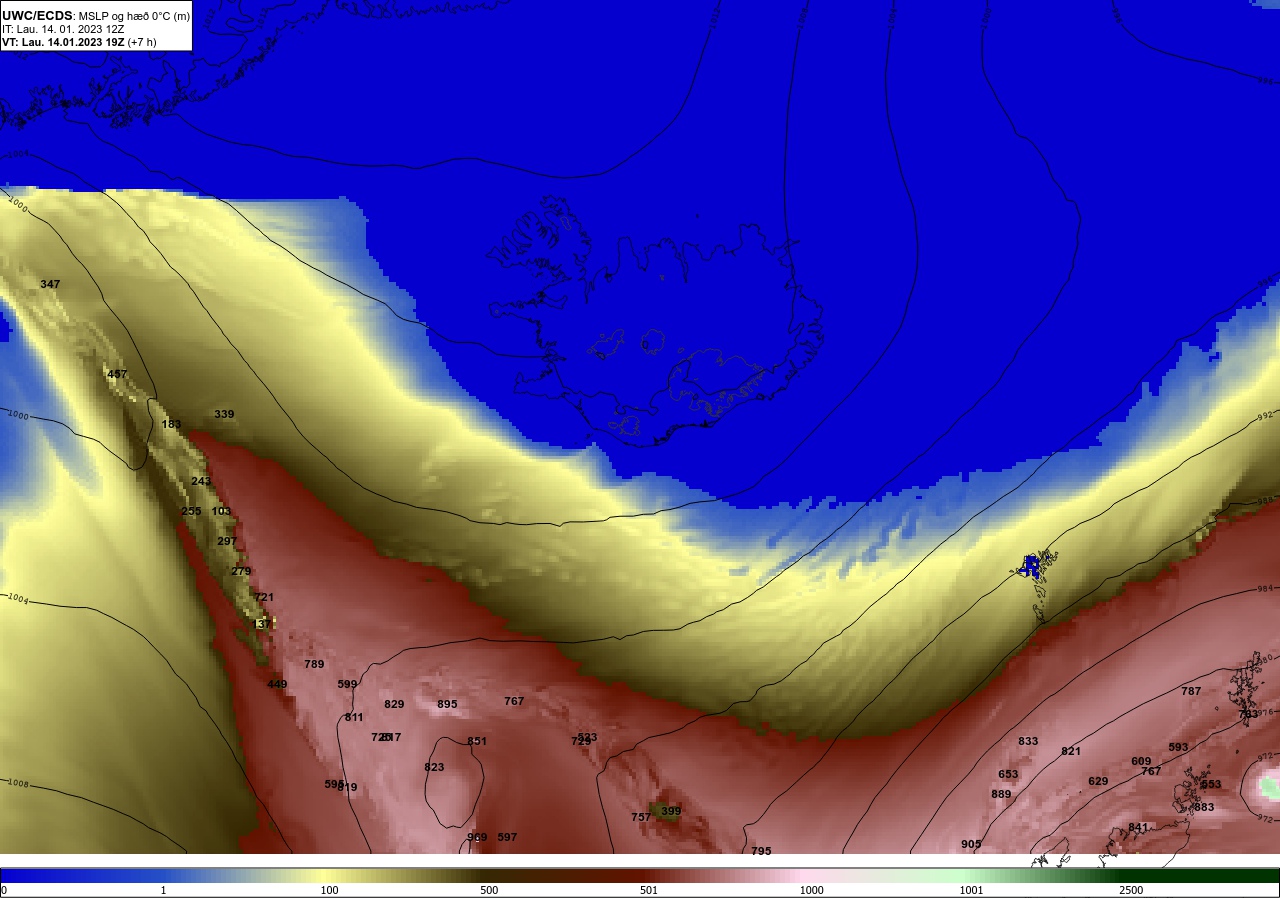This screenshot has width=1280, height=898.
Task: Click the map value 969
Action: [477, 837]
